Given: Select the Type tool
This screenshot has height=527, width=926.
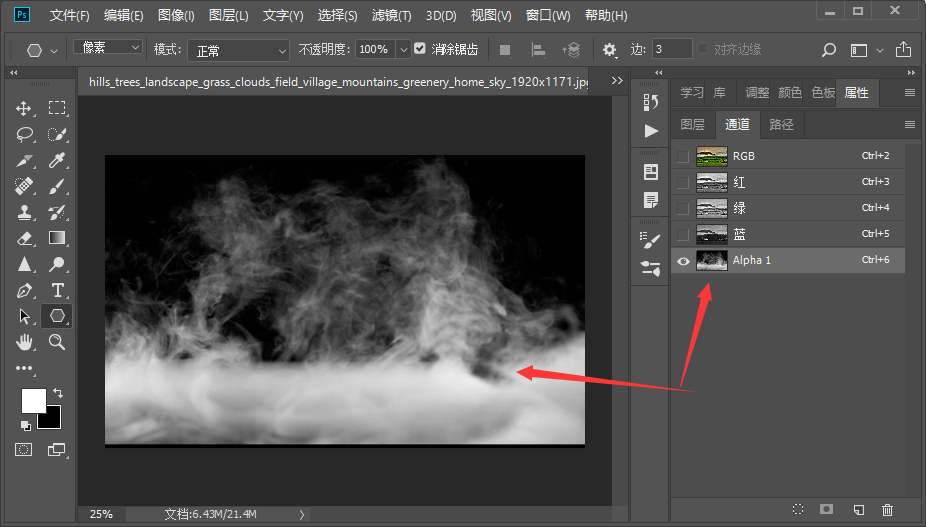Looking at the screenshot, I should (x=58, y=290).
